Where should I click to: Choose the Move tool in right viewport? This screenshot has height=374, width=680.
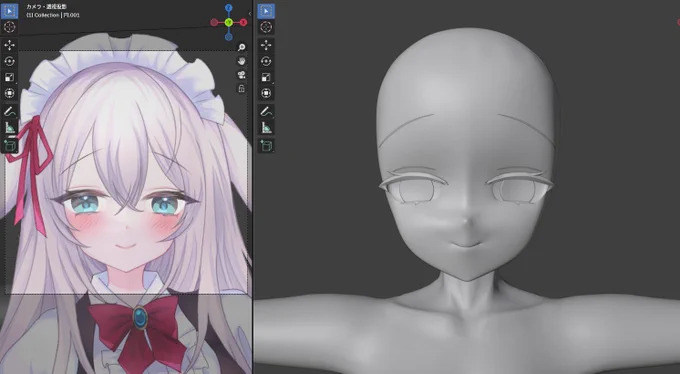point(266,45)
